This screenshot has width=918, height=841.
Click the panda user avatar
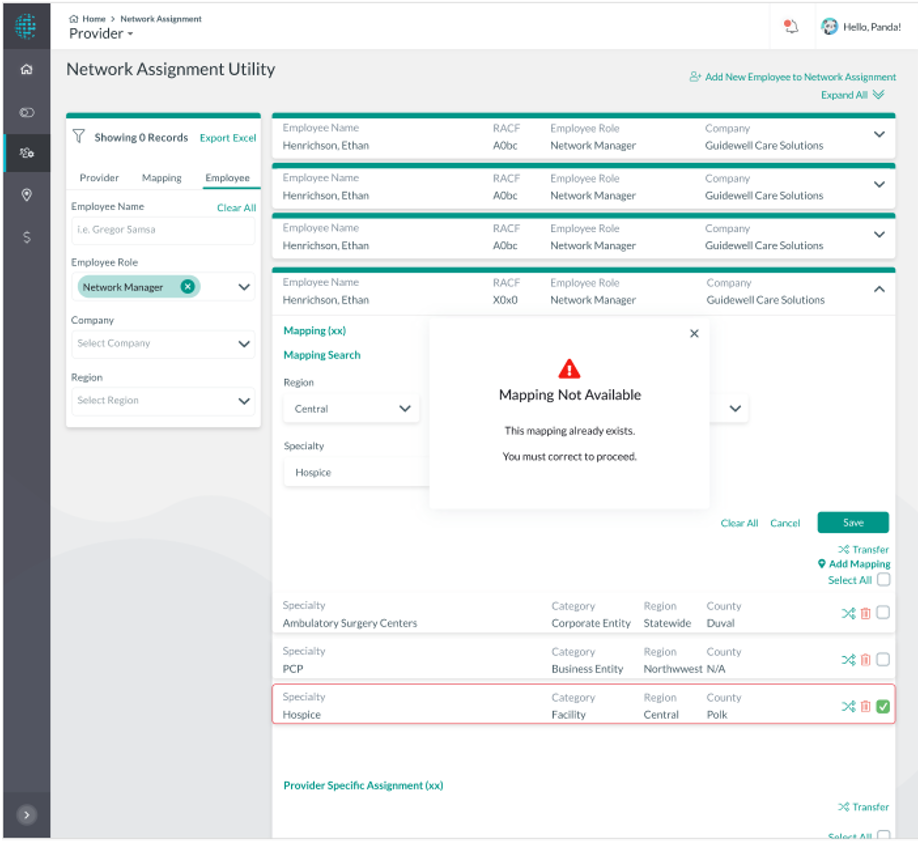(x=829, y=26)
